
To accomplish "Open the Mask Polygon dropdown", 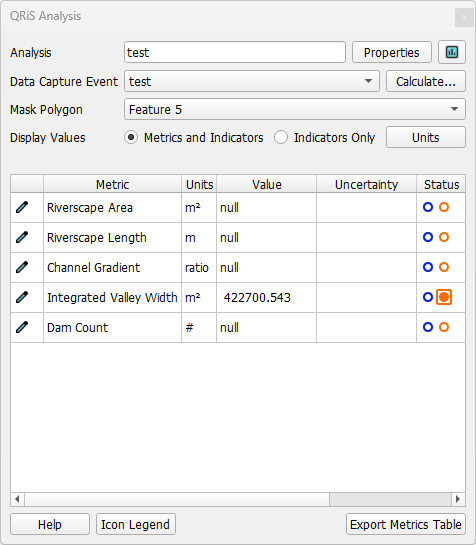I will pyautogui.click(x=295, y=109).
